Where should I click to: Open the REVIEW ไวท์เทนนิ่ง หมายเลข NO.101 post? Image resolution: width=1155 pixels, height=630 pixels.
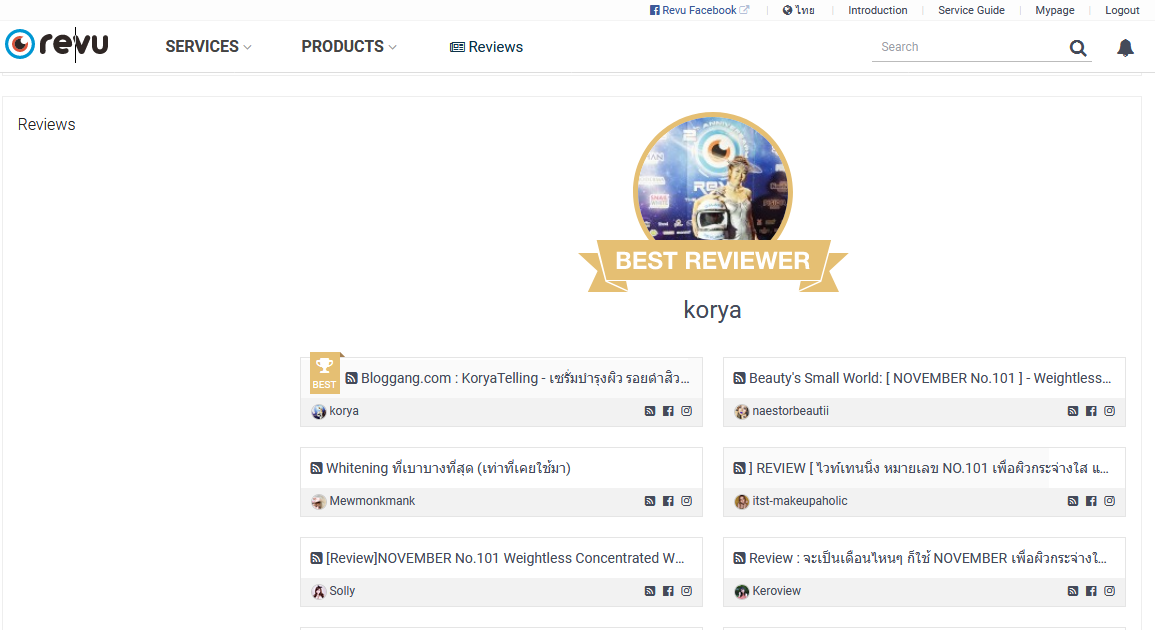click(921, 468)
